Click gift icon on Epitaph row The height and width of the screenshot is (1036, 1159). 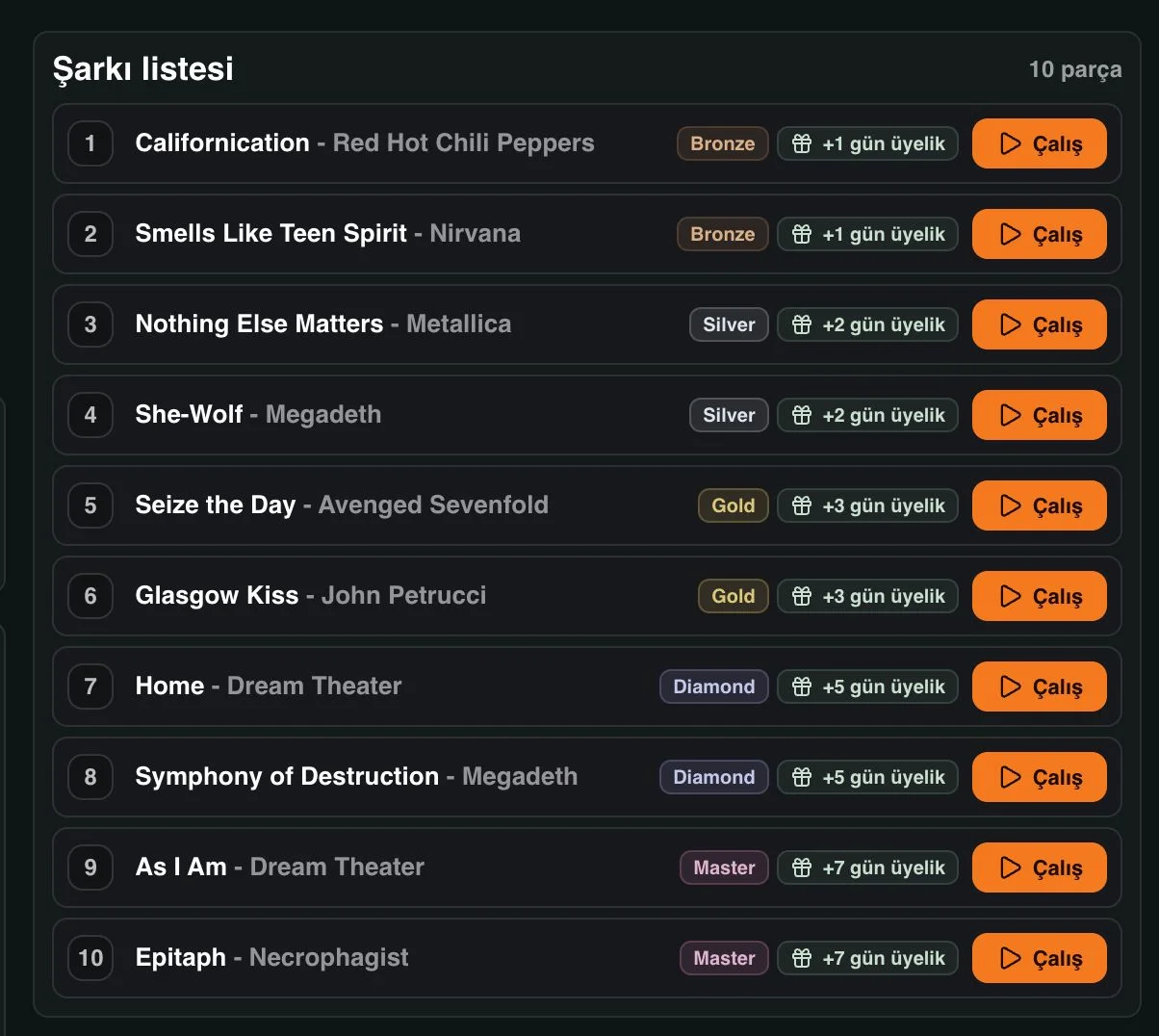802,958
